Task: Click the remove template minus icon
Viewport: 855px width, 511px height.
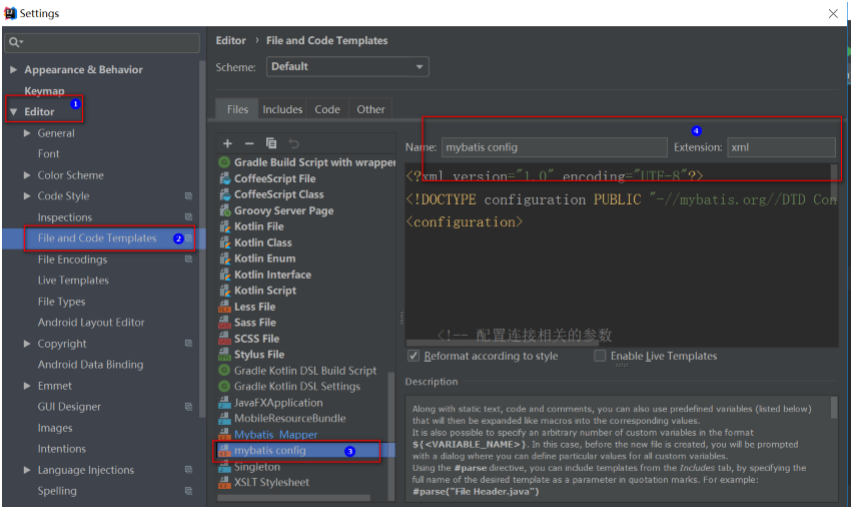Action: tap(249, 144)
